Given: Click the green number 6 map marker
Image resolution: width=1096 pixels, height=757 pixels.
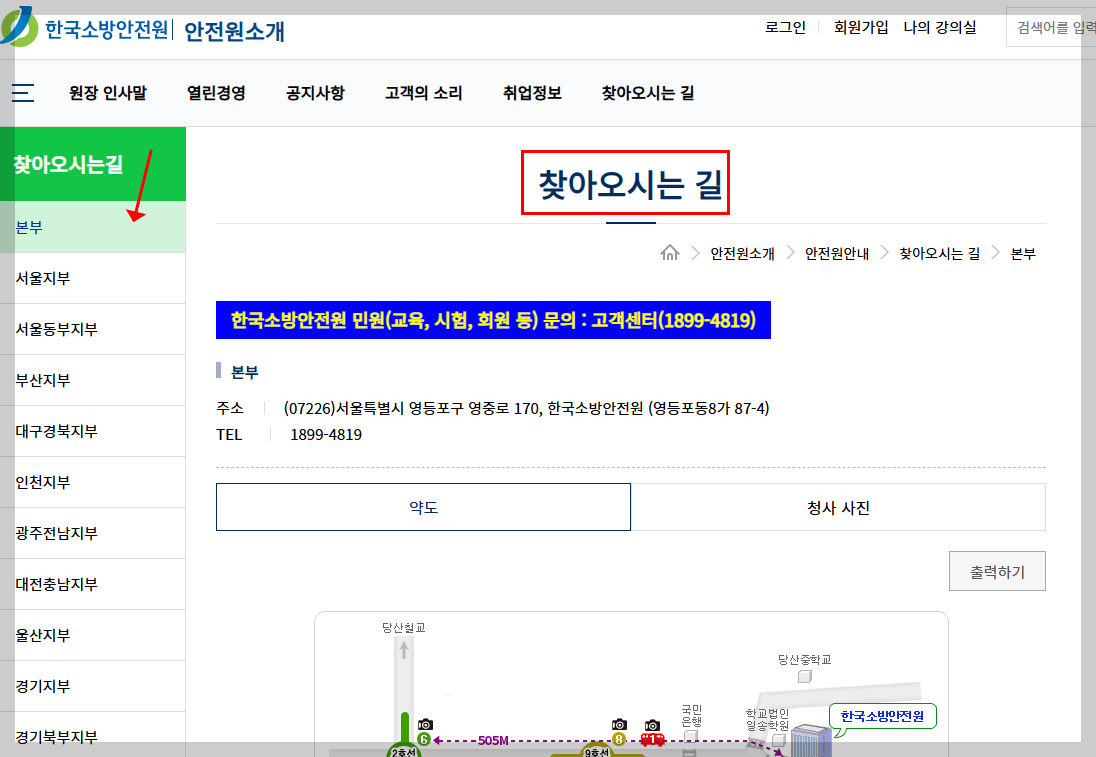Looking at the screenshot, I should click(x=424, y=740).
